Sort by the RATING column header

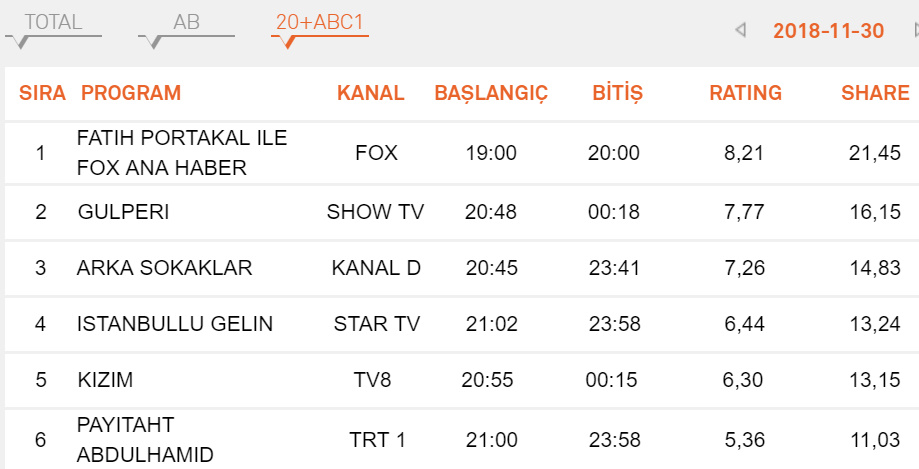pos(745,93)
